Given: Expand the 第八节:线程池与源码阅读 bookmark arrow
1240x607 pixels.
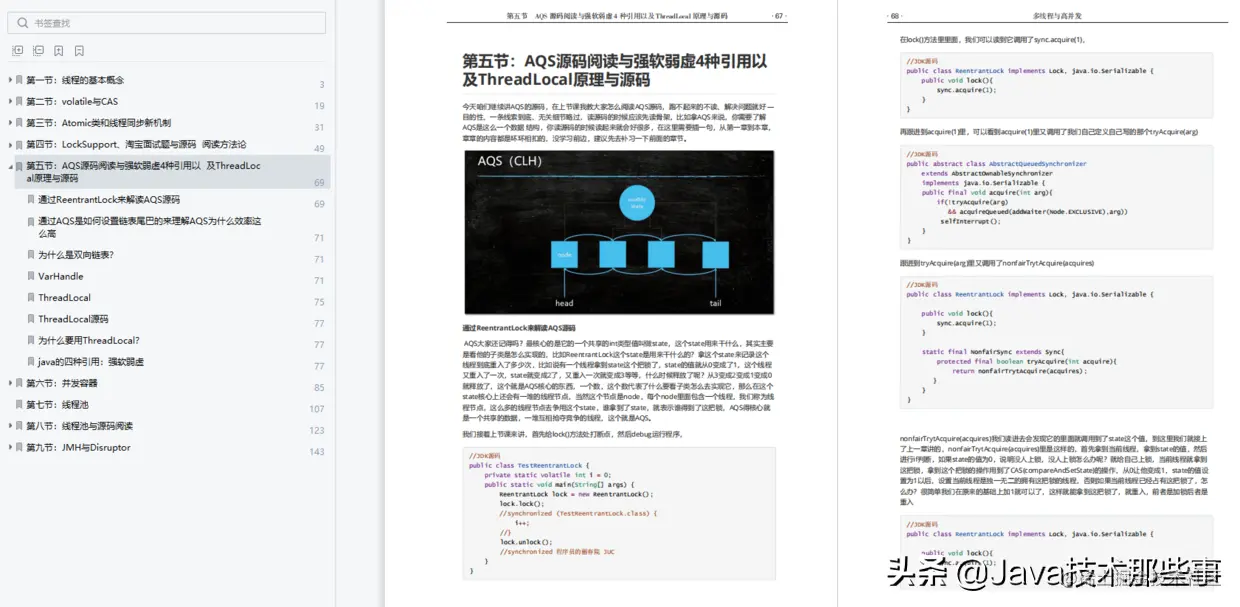Looking at the screenshot, I should point(9,426).
